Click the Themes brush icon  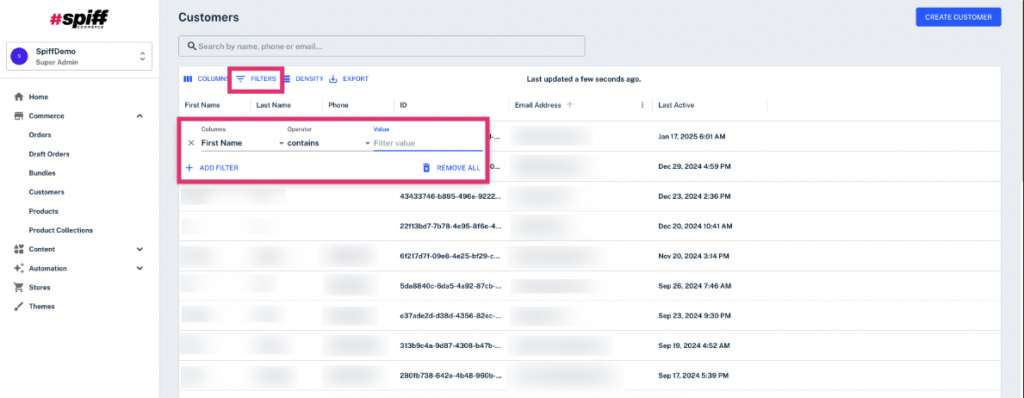click(x=19, y=306)
